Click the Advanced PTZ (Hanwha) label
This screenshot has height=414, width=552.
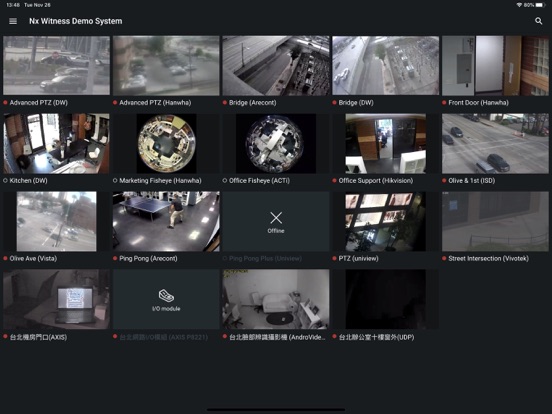155,103
